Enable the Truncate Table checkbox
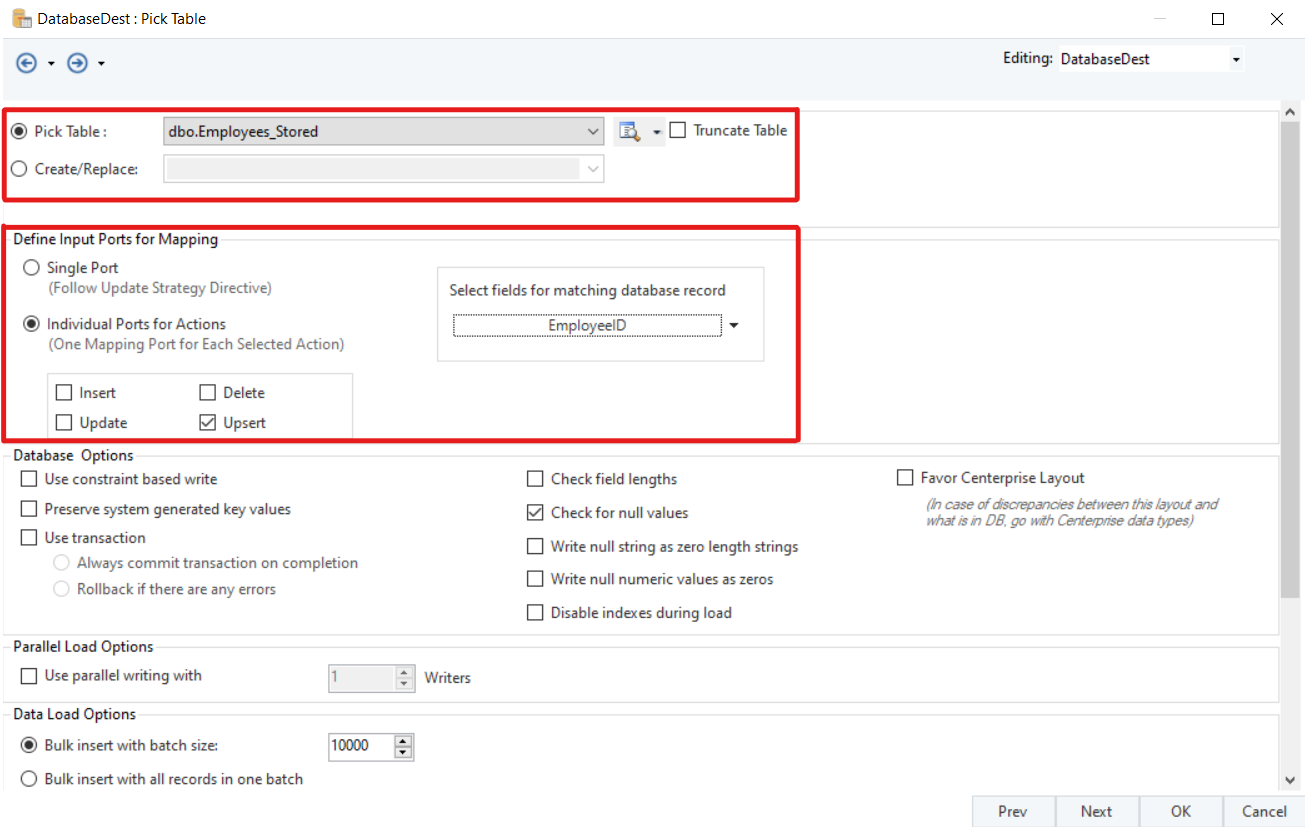This screenshot has width=1305, height=827. coord(678,130)
